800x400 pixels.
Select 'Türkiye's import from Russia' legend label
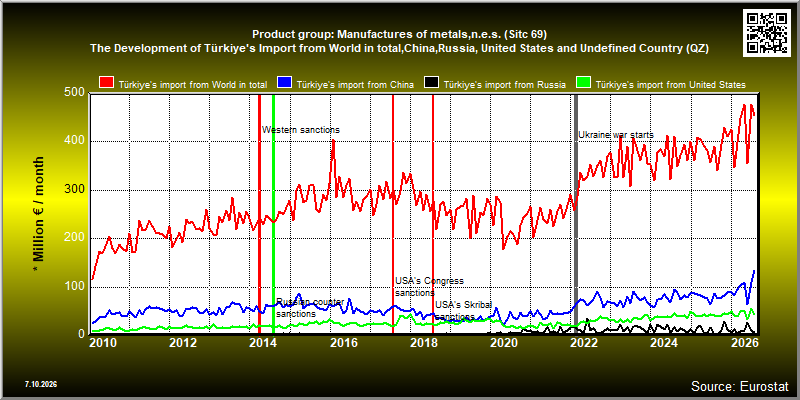coord(505,85)
